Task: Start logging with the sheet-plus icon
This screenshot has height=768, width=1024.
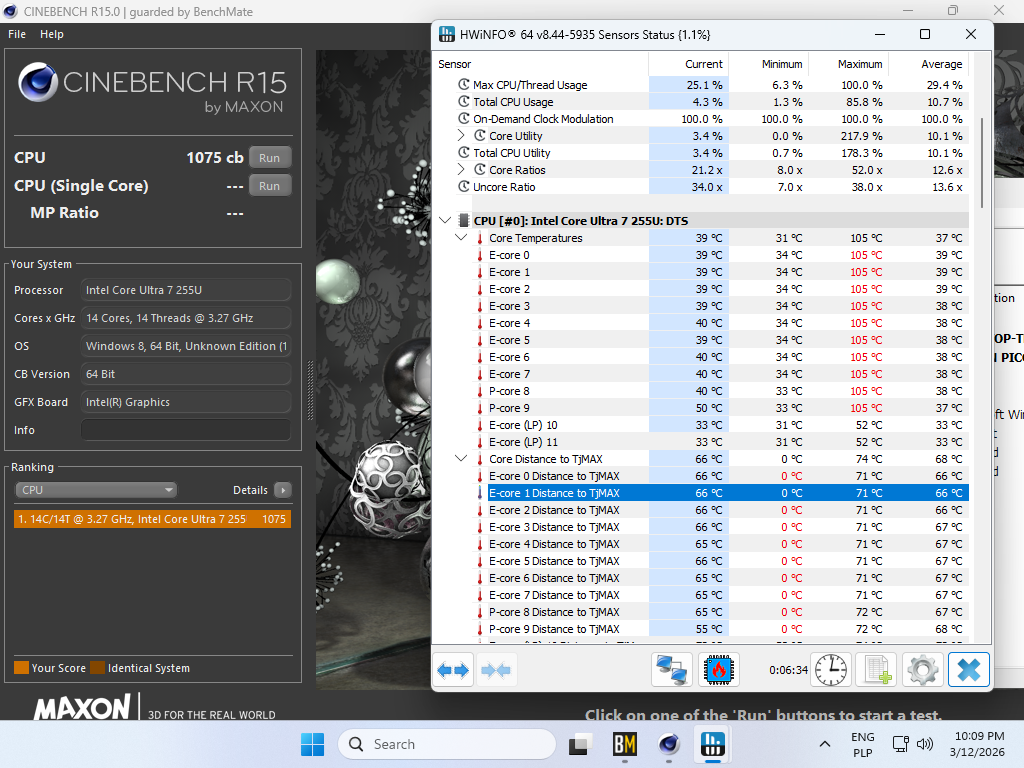Action: (x=877, y=670)
